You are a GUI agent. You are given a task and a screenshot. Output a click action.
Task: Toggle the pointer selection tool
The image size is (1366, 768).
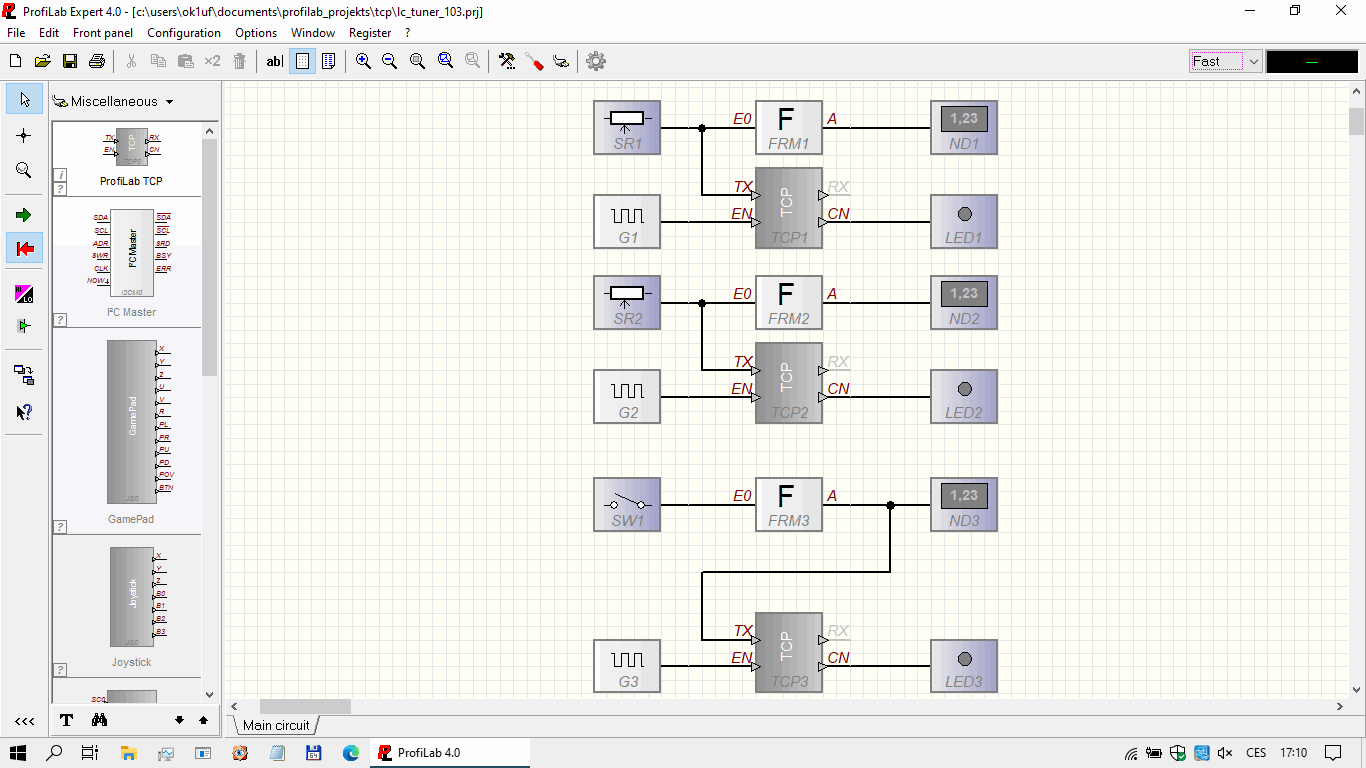click(24, 99)
